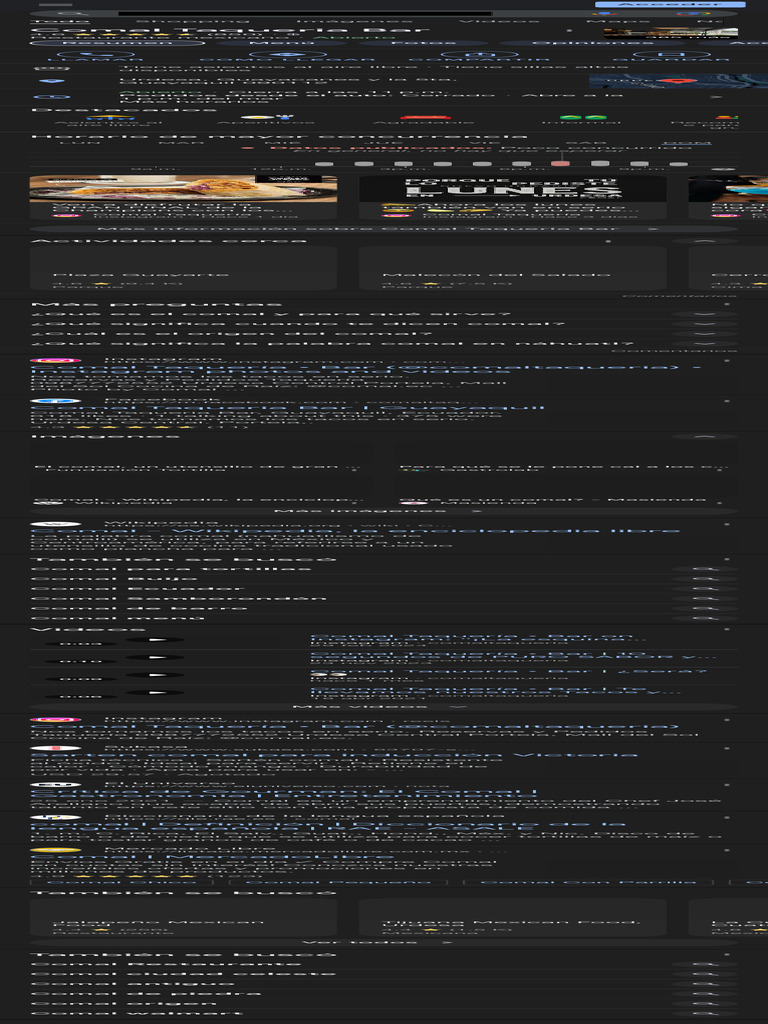The width and height of the screenshot is (768, 1024).
Task: Open the Facebook favicon on Guayaquil result
Action: tap(56, 400)
